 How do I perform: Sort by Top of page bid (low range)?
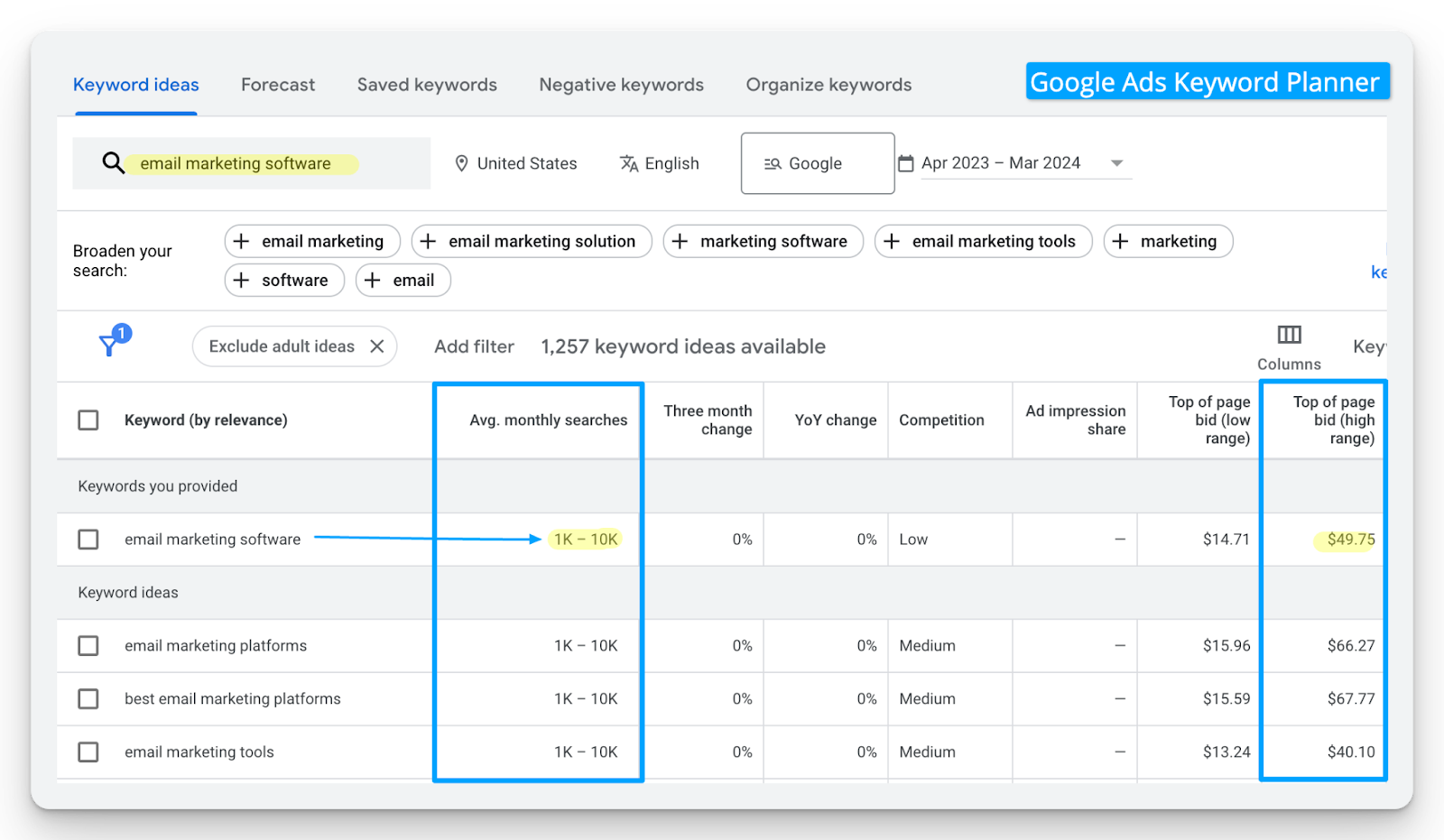[x=1209, y=420]
